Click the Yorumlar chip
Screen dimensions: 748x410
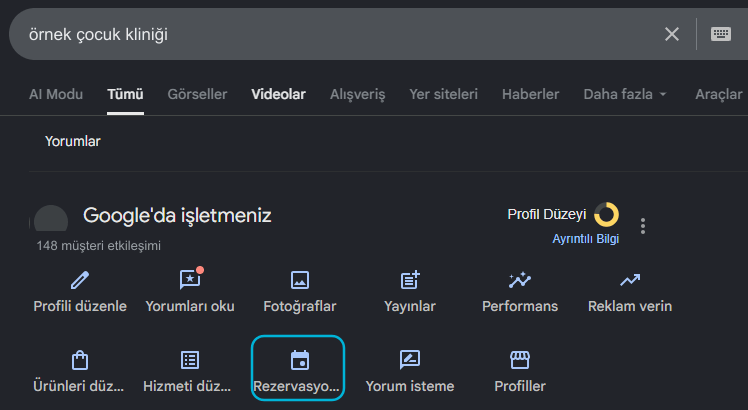[x=73, y=141]
